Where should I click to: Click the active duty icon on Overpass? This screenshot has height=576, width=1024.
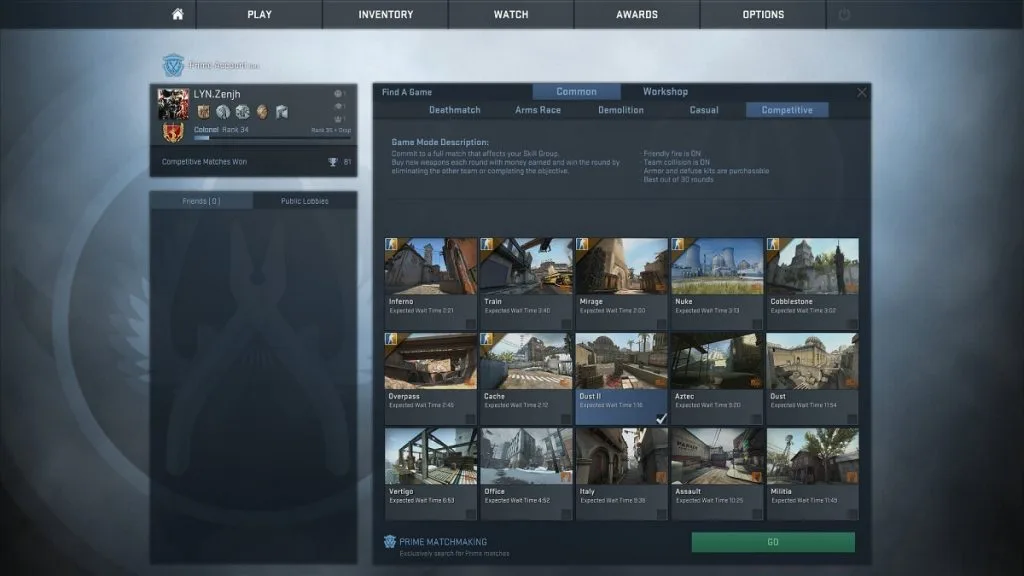[x=391, y=339]
